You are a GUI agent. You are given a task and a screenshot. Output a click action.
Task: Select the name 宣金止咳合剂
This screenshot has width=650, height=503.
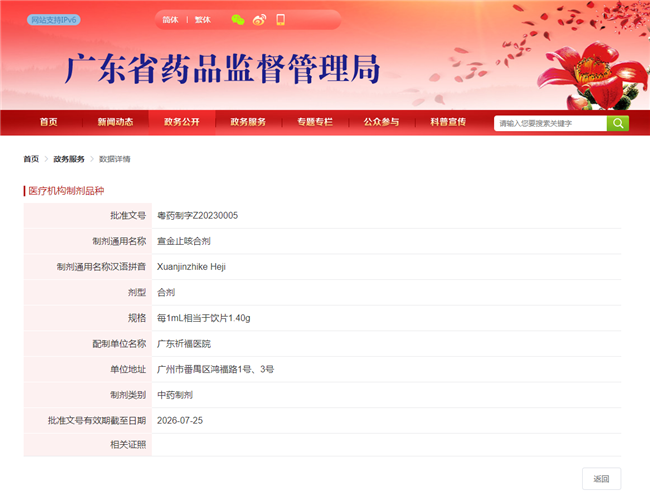[184, 241]
